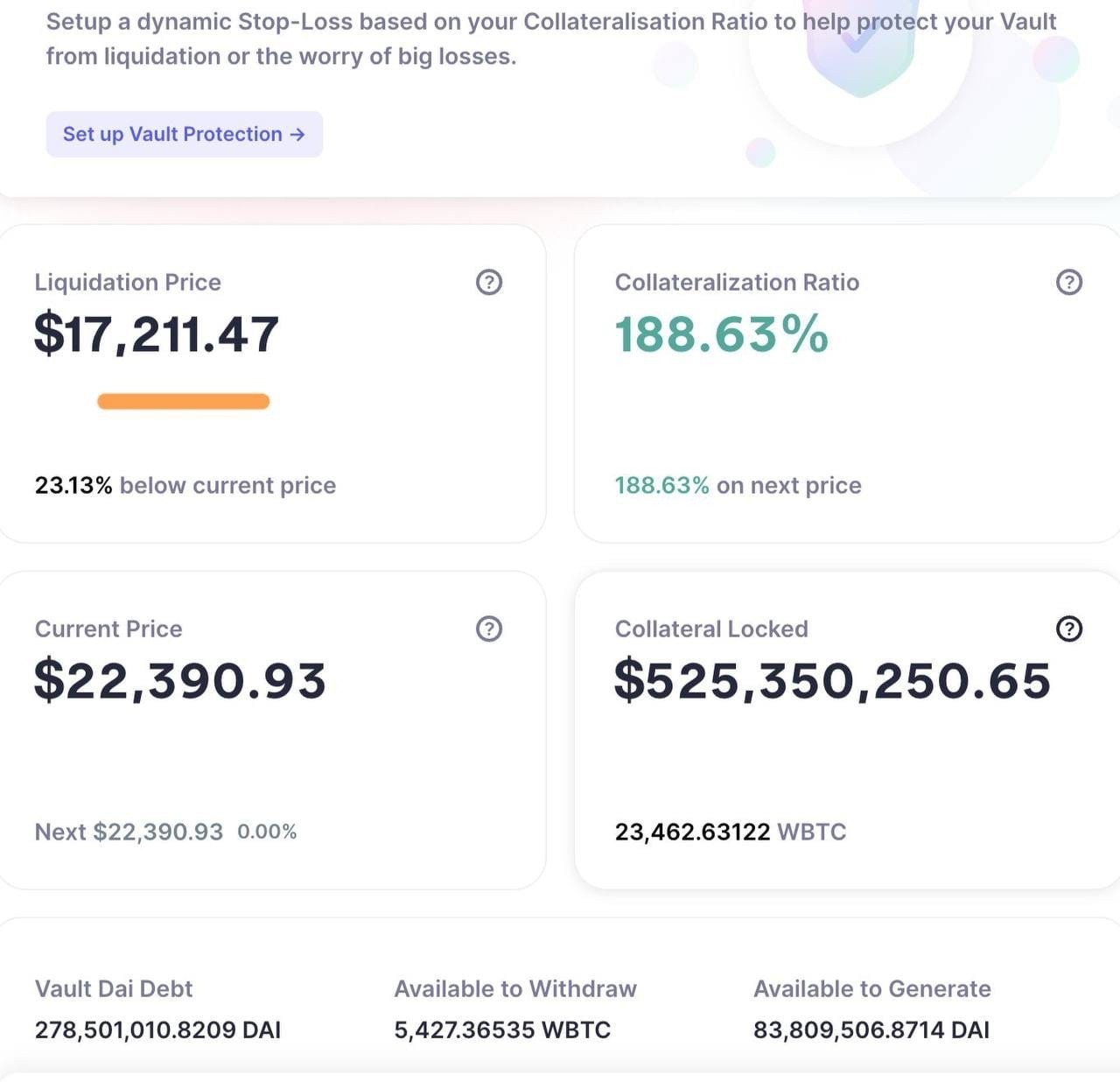The width and height of the screenshot is (1120, 1082).
Task: Click the $22,390.93 current price value
Action: pos(180,680)
